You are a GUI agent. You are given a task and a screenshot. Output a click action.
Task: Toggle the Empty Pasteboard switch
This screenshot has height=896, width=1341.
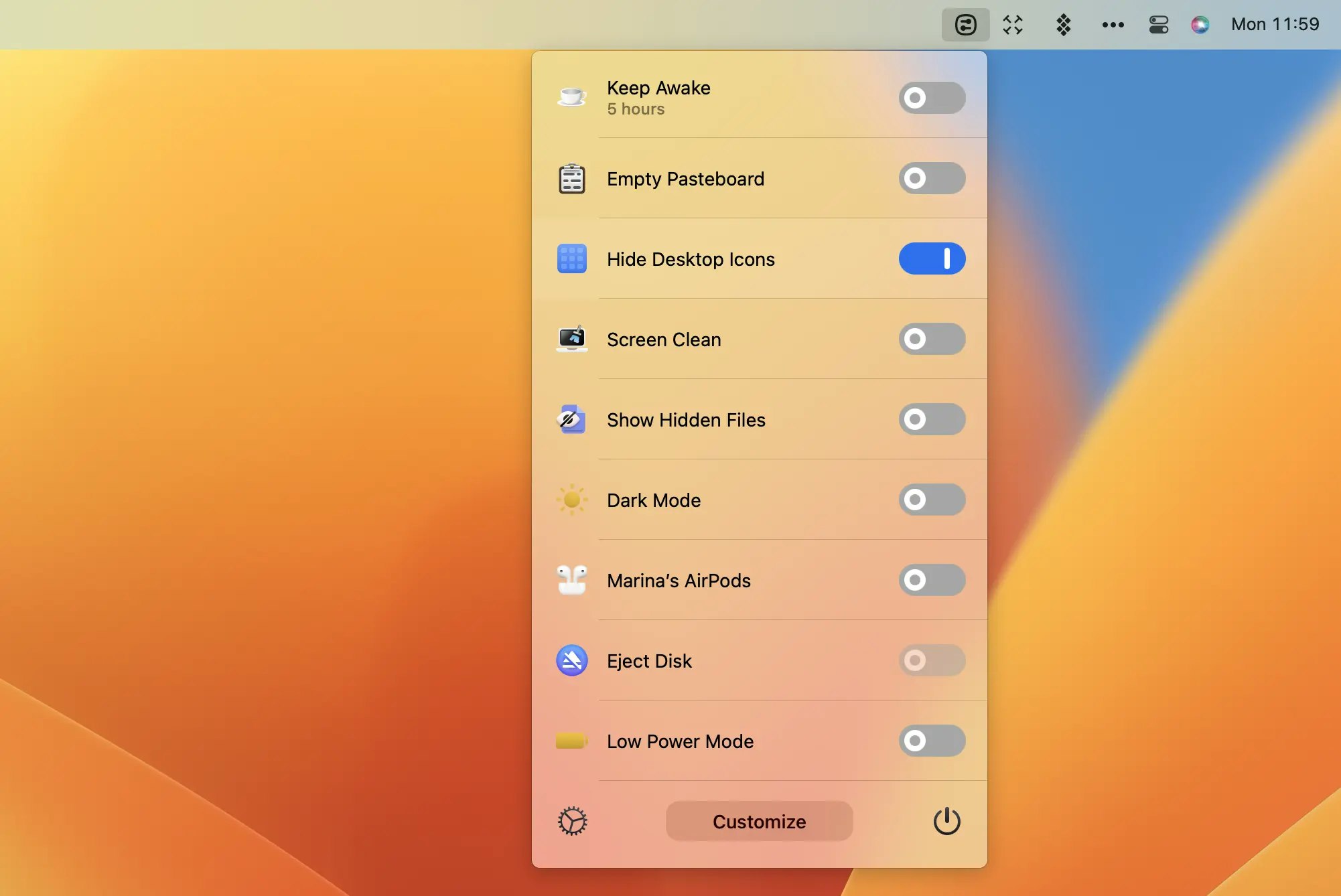point(932,178)
